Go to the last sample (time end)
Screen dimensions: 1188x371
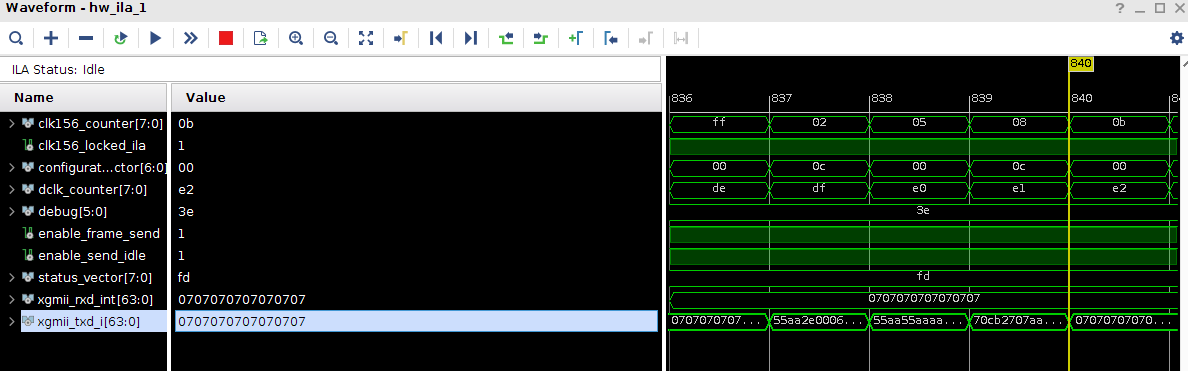(471, 38)
